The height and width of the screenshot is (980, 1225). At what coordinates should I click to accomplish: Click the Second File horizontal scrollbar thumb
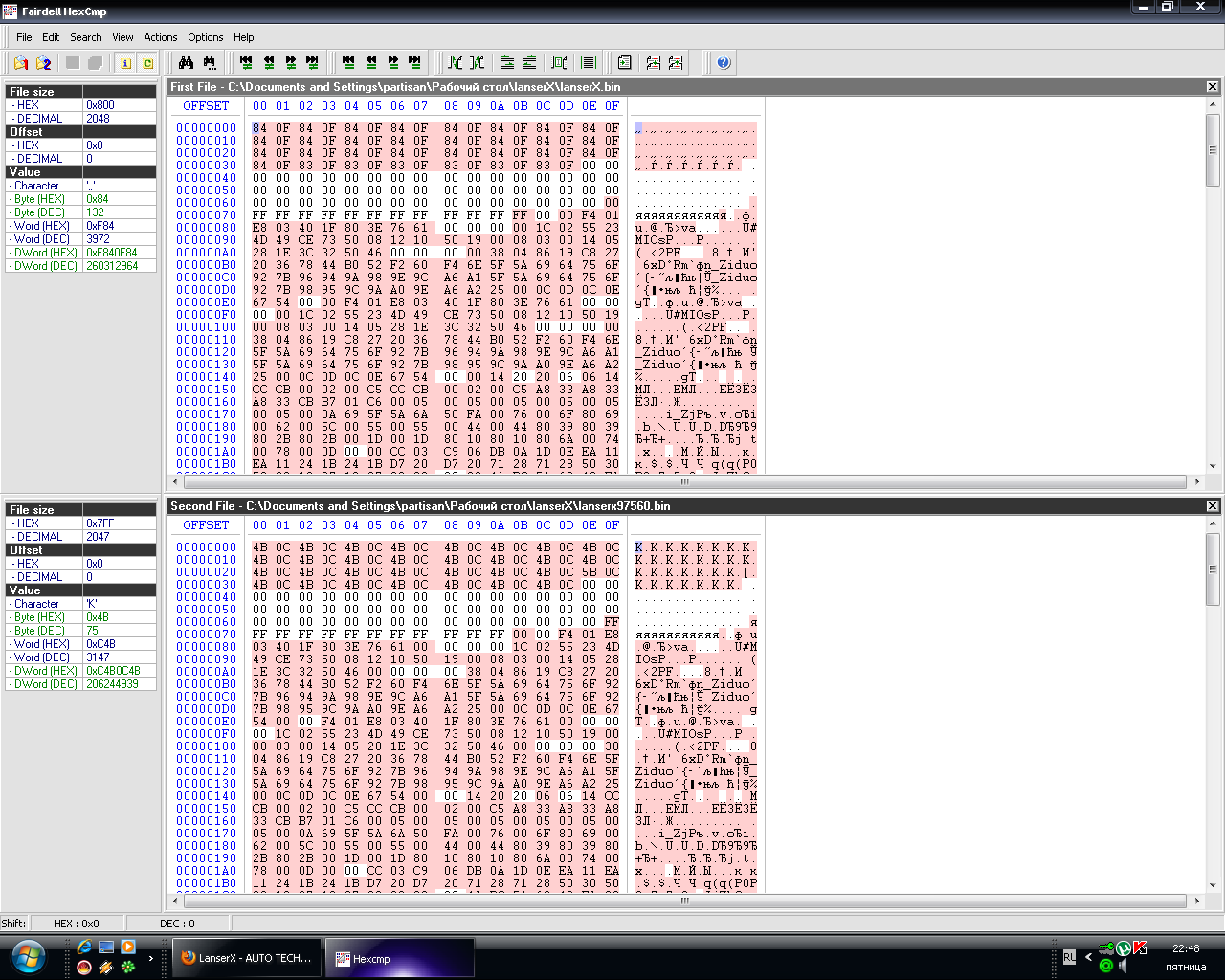(684, 901)
